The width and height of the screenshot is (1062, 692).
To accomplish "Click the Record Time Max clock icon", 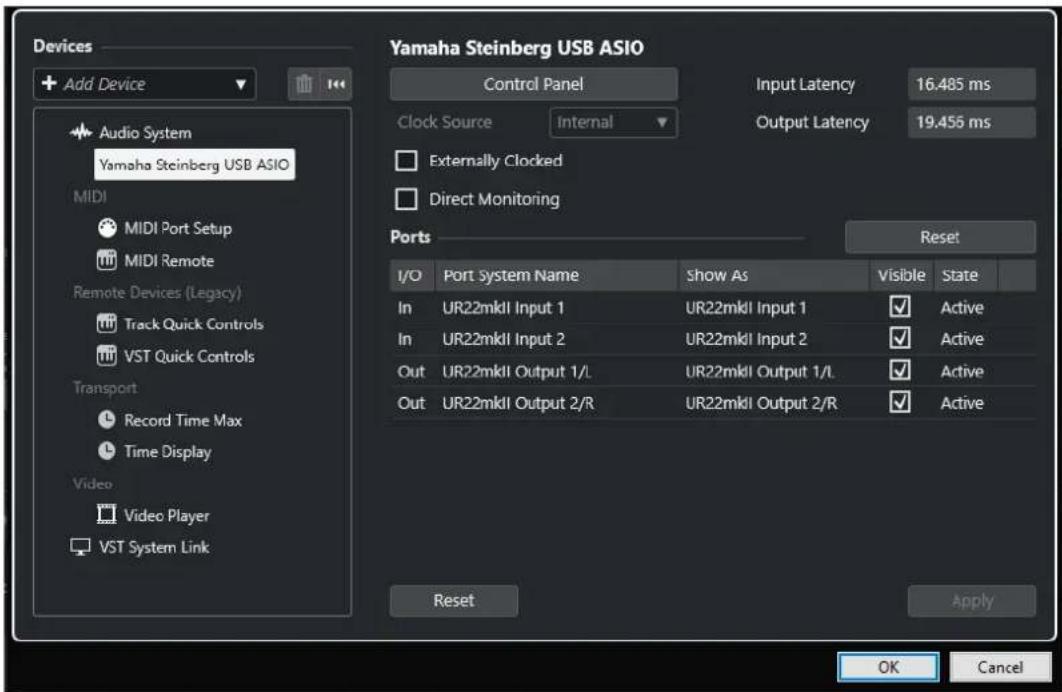I will tap(107, 420).
